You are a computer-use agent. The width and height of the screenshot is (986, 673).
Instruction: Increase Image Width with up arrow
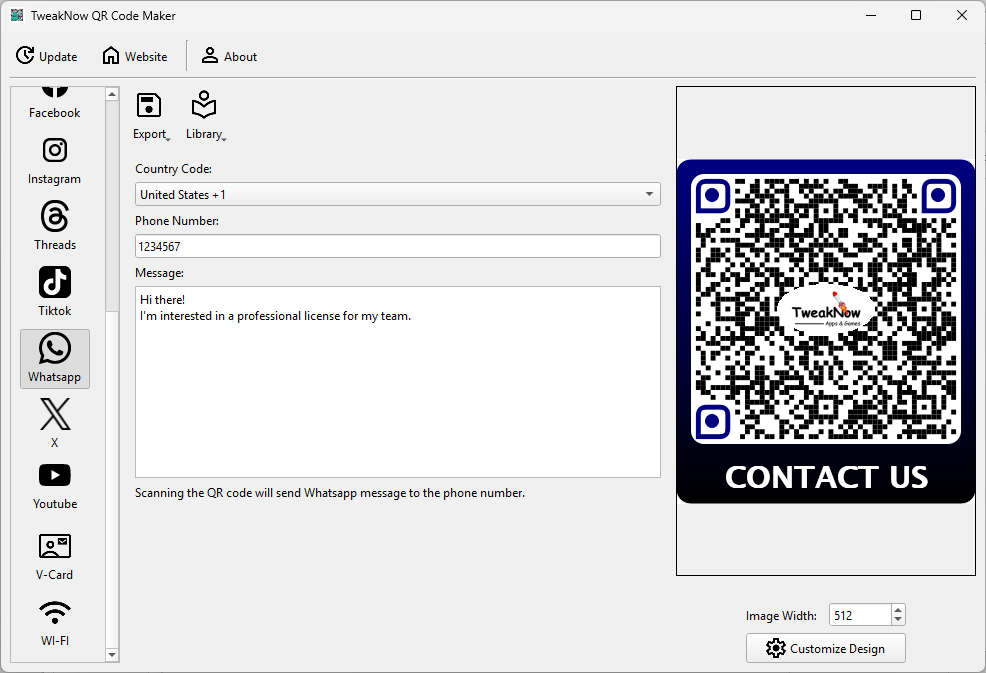tap(897, 610)
